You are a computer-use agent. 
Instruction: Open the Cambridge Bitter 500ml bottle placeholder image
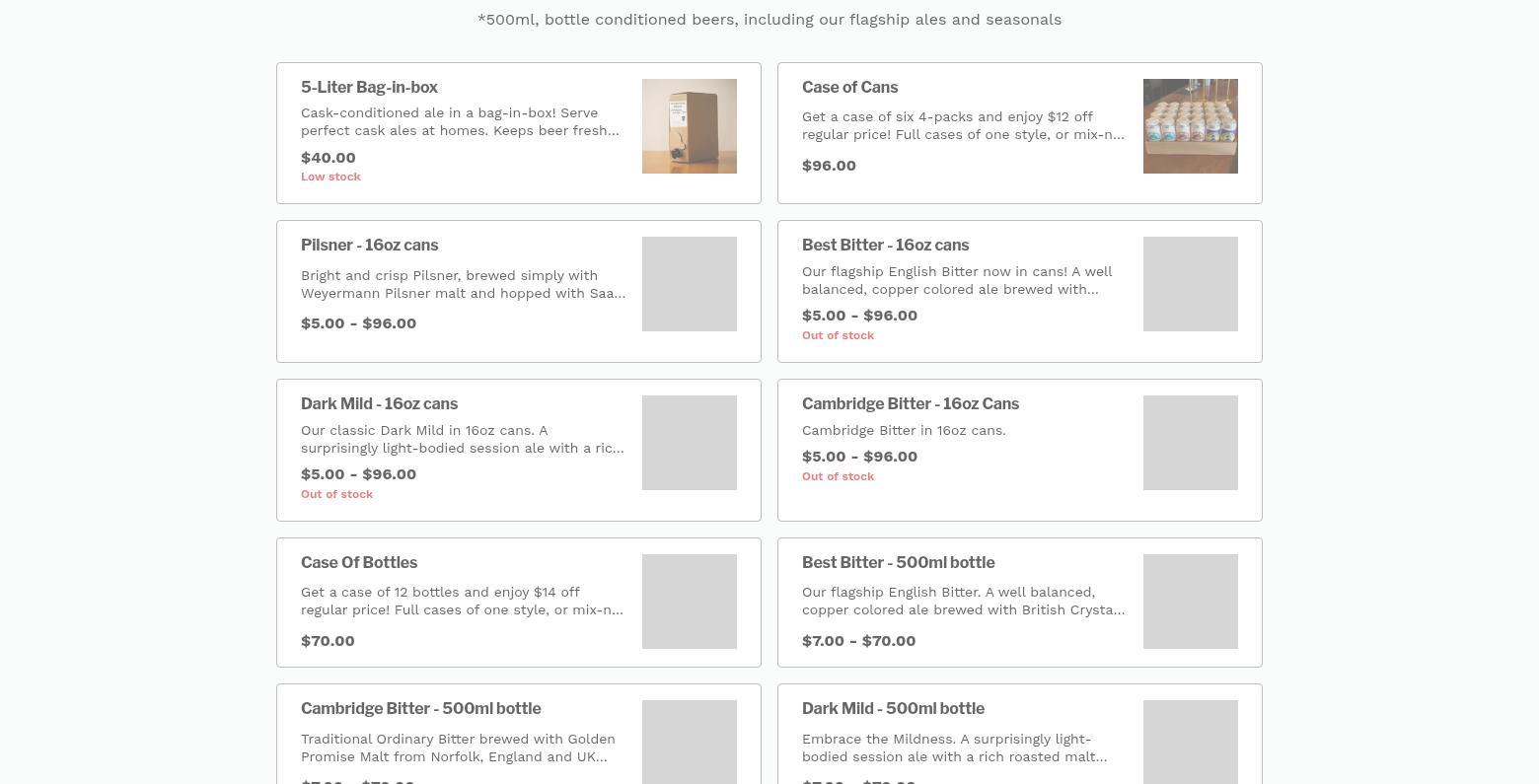(x=690, y=742)
